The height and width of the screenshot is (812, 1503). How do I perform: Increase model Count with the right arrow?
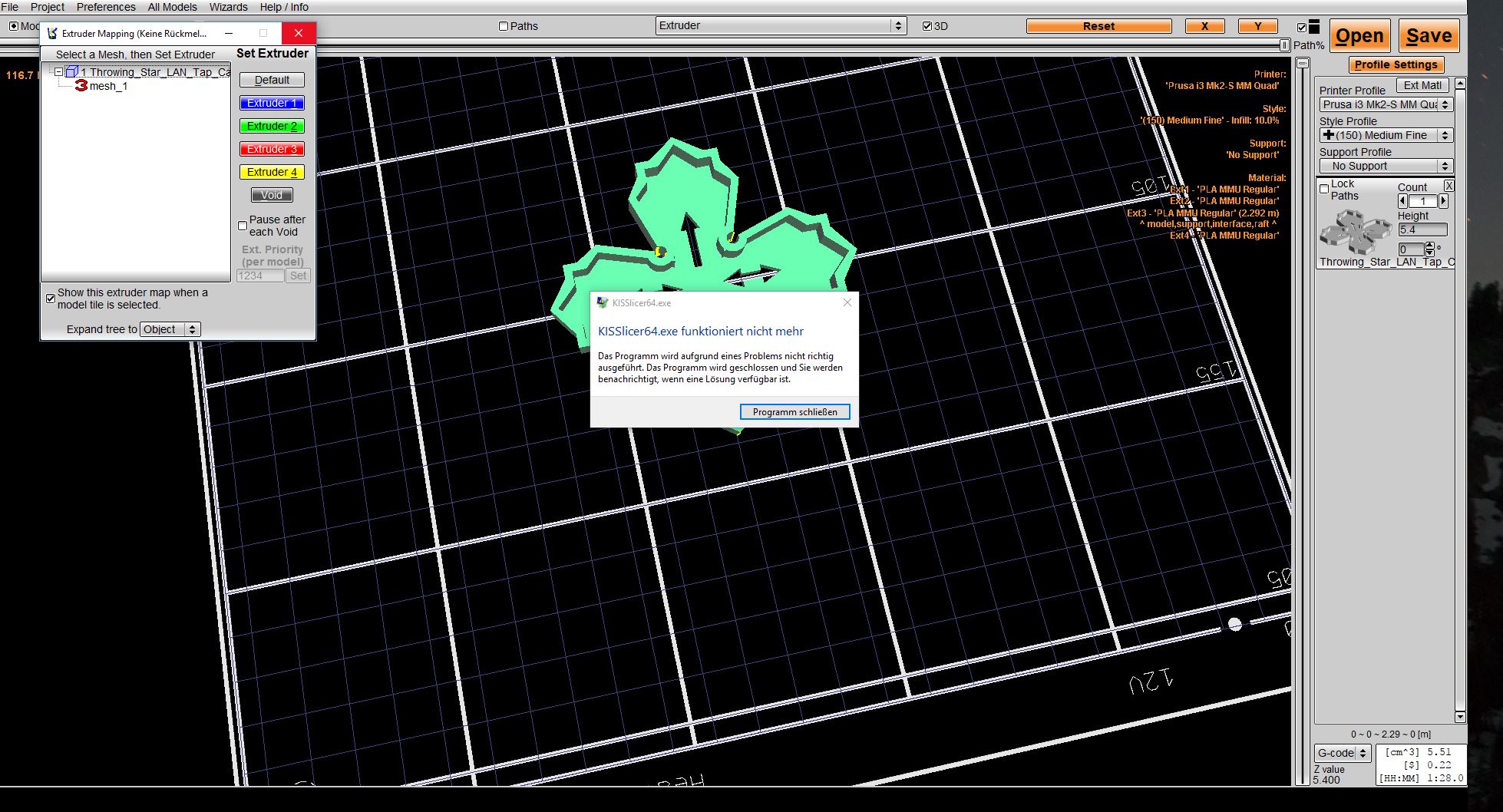click(1443, 201)
